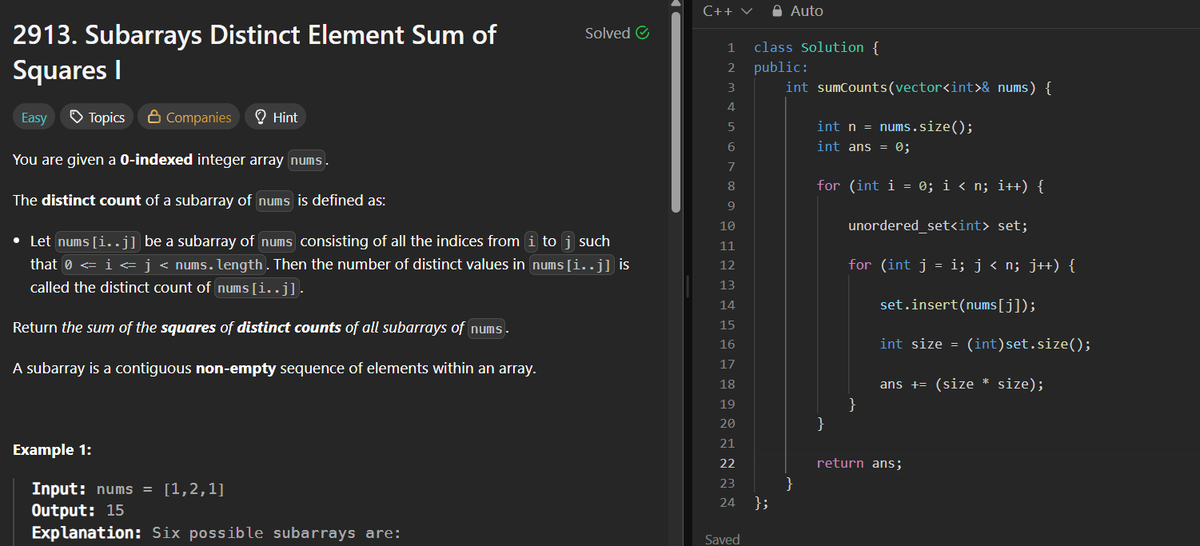
Task: Click the 'unordered_set<int> set;' line
Action: (x=938, y=225)
